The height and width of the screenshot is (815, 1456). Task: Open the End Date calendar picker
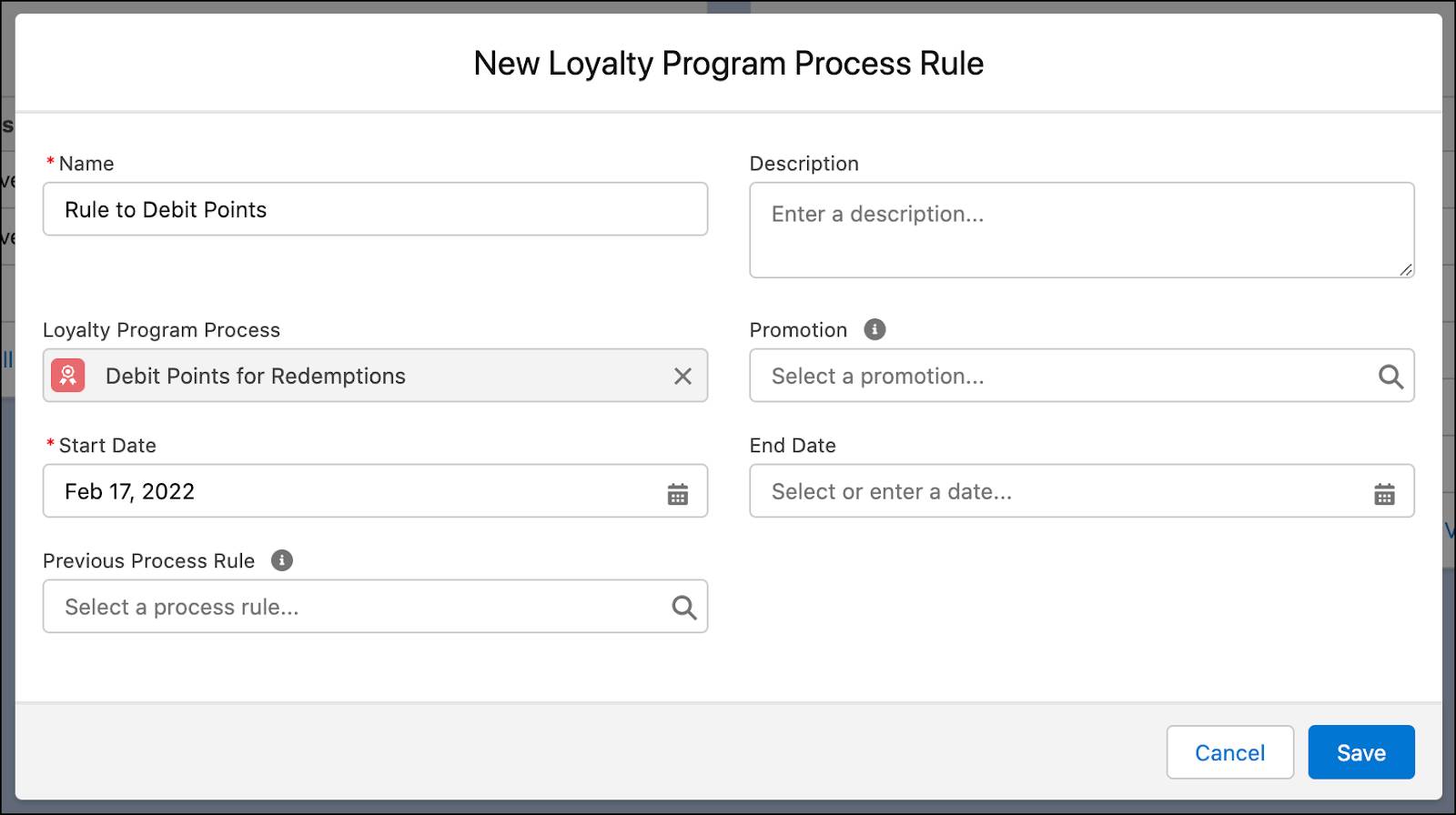click(x=1384, y=494)
